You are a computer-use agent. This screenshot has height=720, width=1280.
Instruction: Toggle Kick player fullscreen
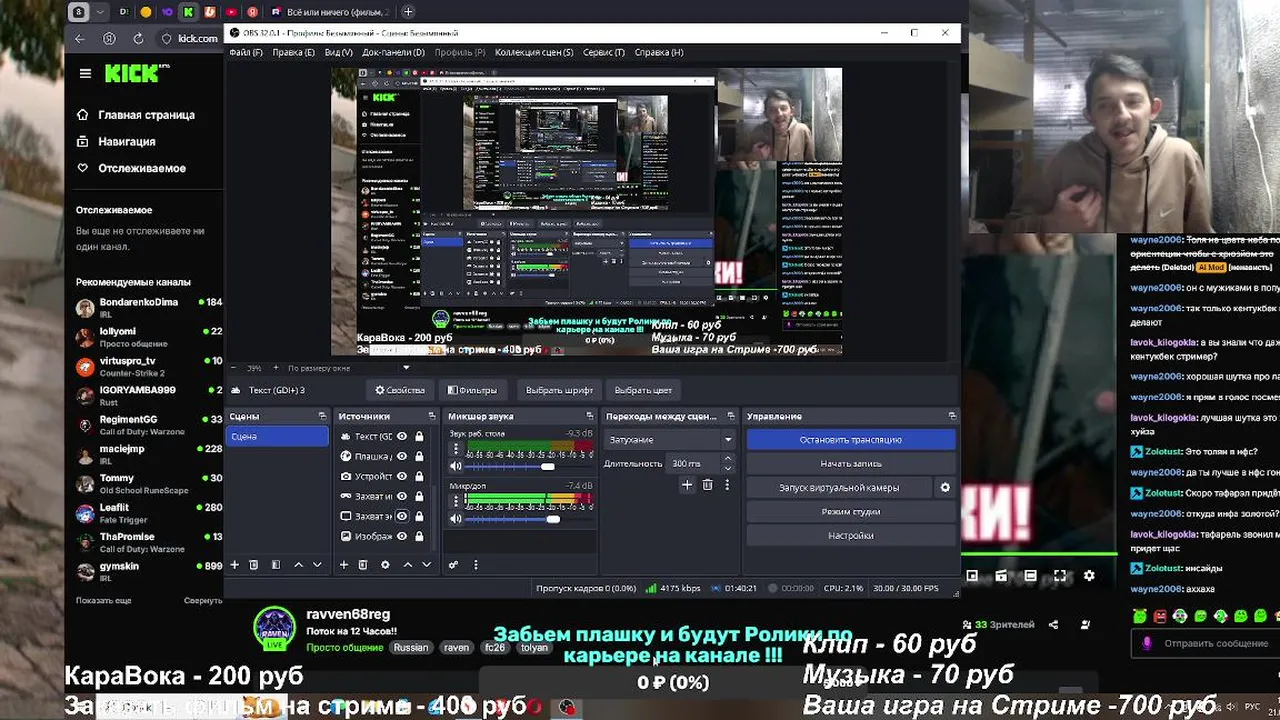click(1060, 575)
